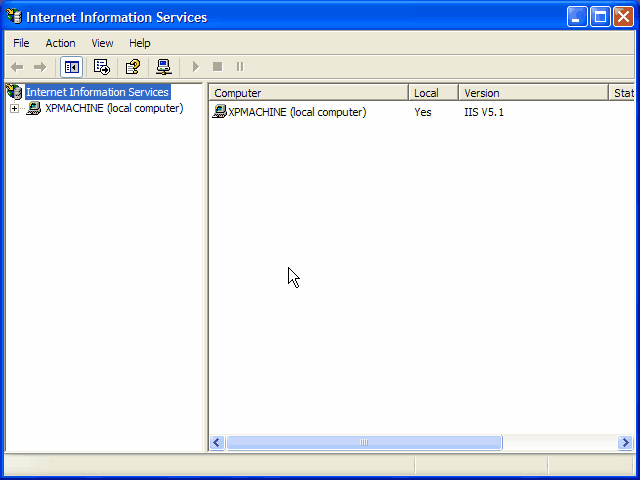Screen dimensions: 640x480
Task: Open the Help menu
Action: [140, 43]
